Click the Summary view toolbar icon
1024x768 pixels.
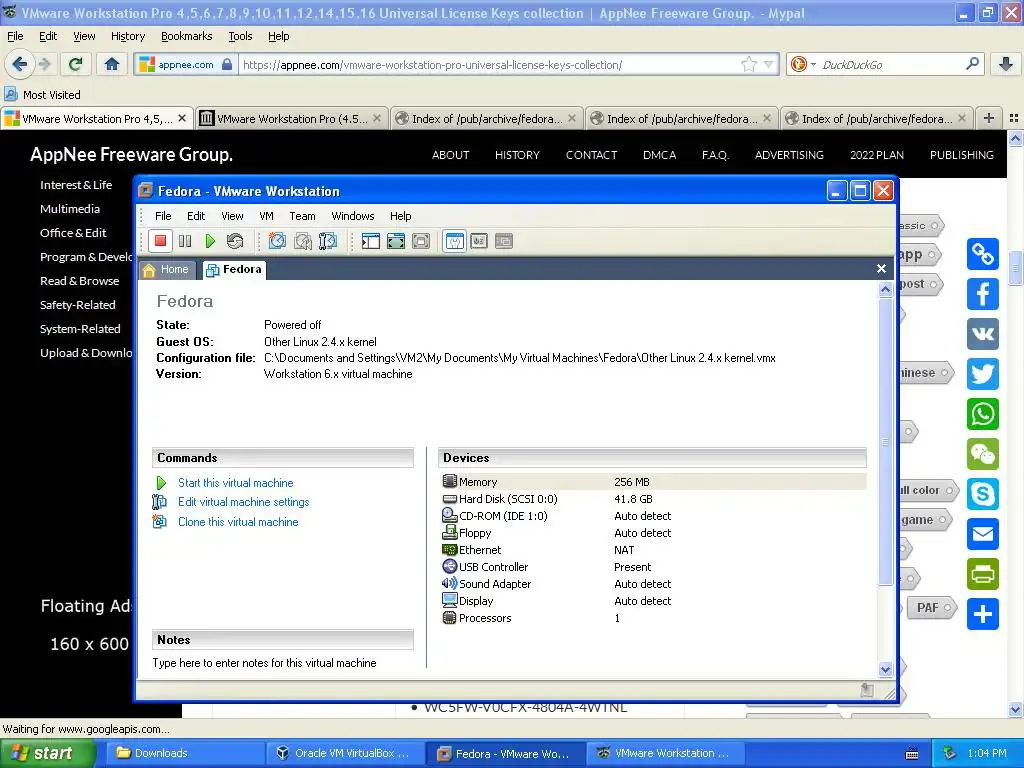pos(455,241)
